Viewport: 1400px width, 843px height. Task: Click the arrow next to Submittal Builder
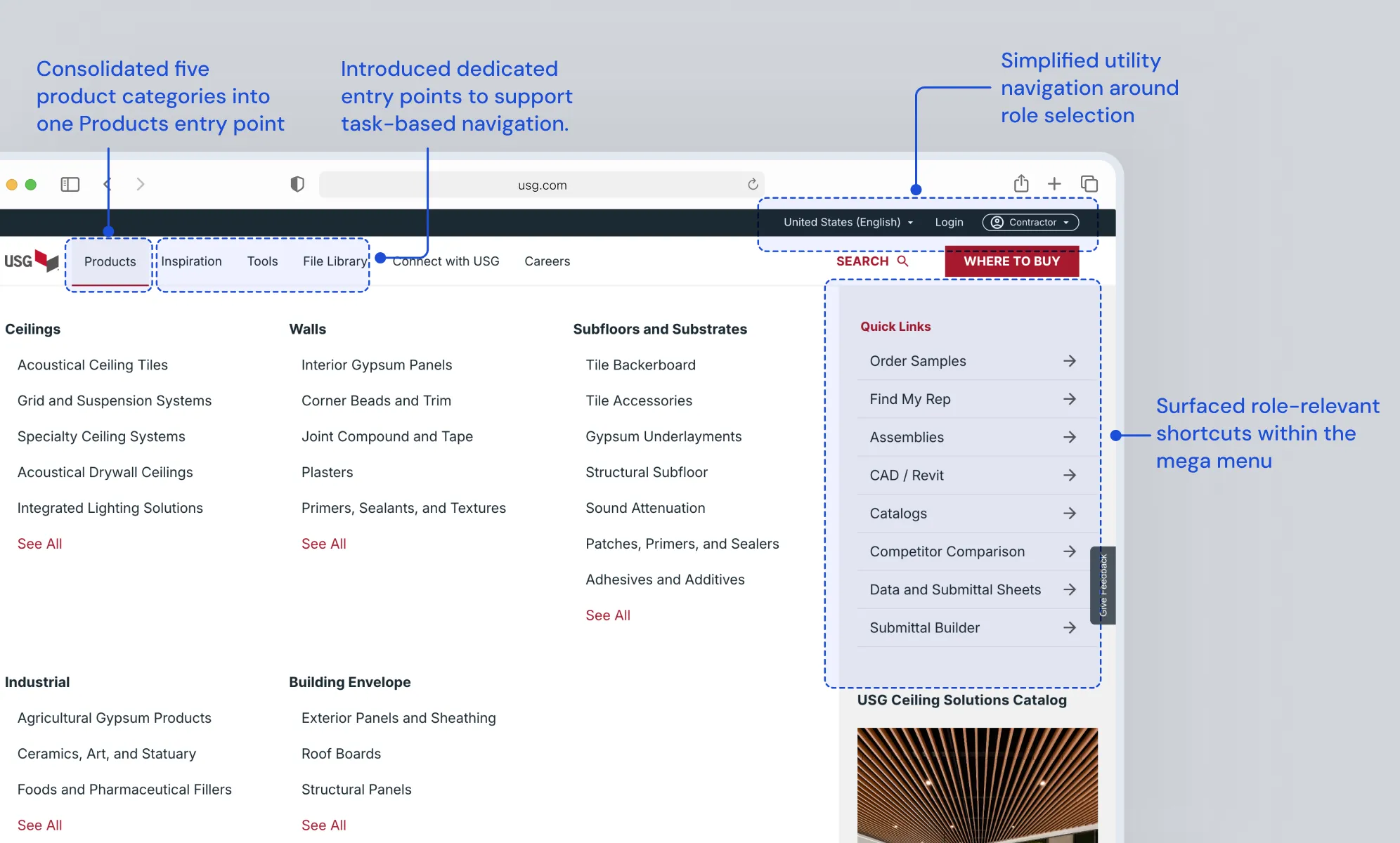(1070, 627)
